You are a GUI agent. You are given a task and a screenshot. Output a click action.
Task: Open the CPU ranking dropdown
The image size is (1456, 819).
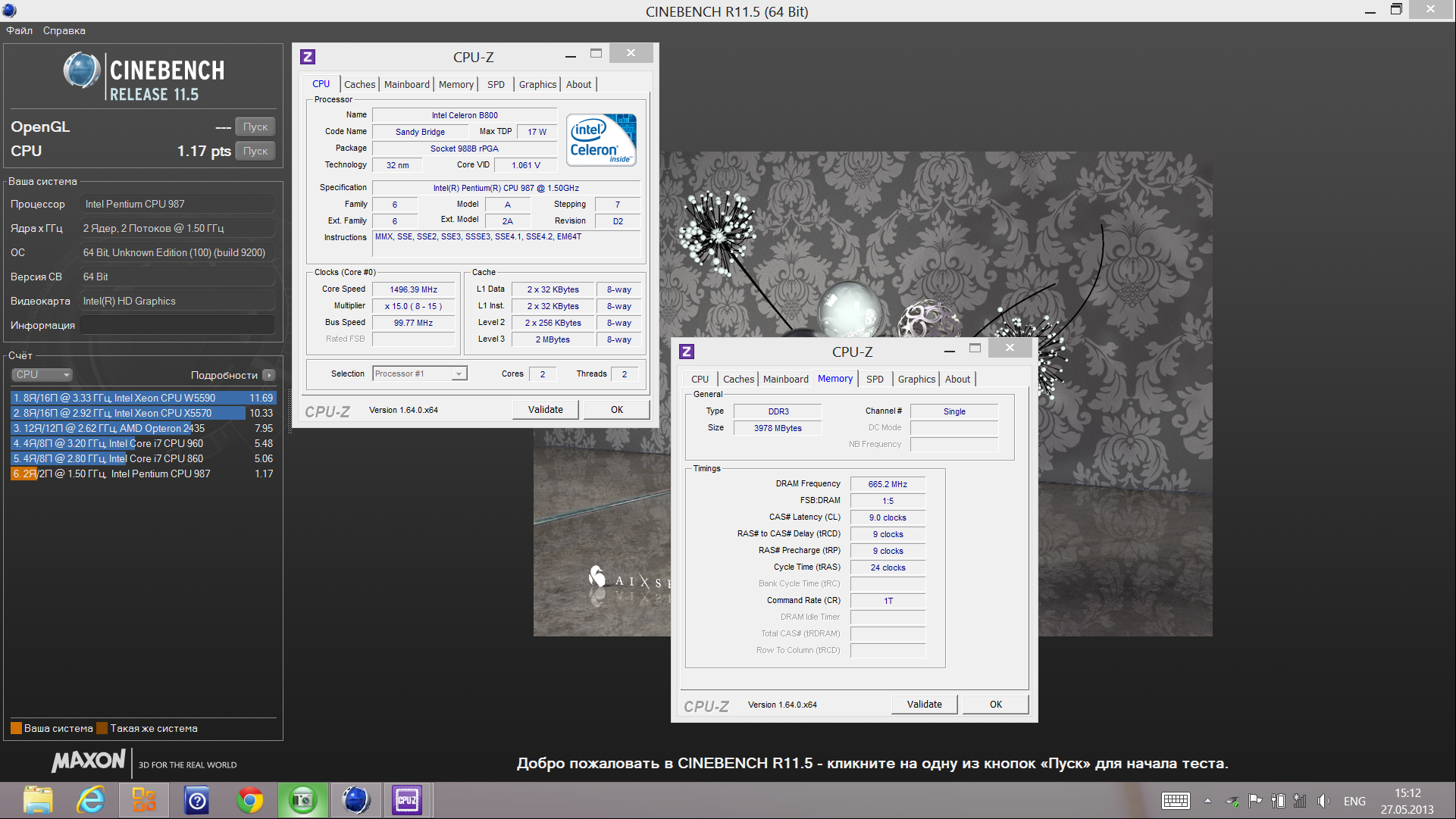click(x=42, y=374)
